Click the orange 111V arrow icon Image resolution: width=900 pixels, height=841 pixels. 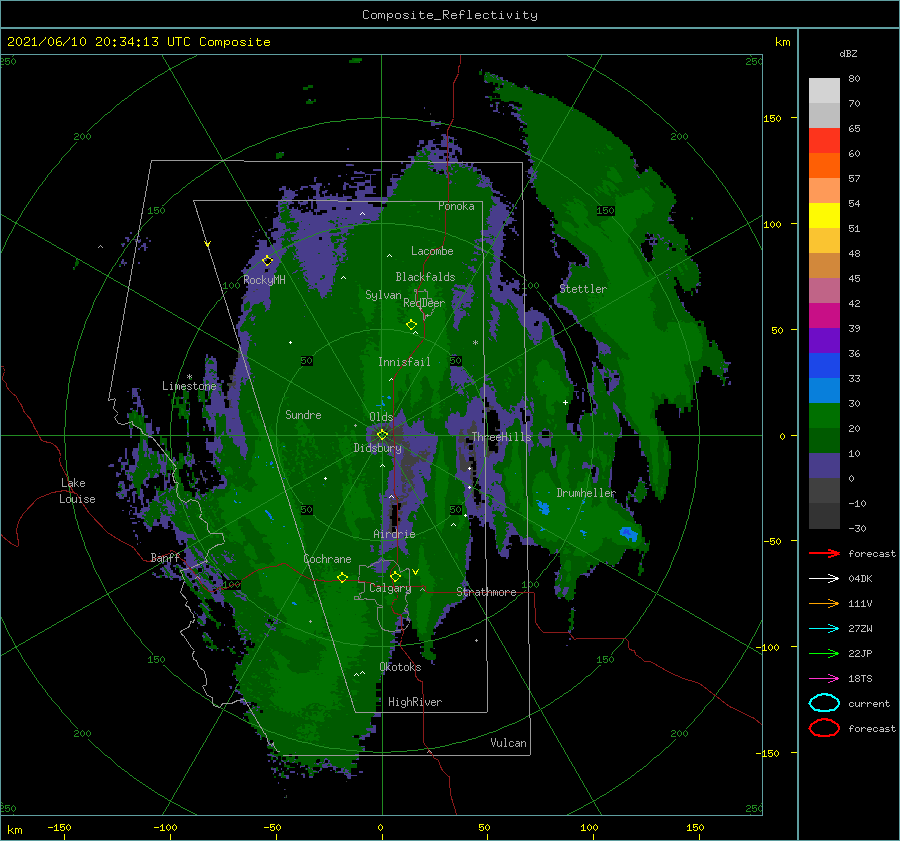pos(824,603)
